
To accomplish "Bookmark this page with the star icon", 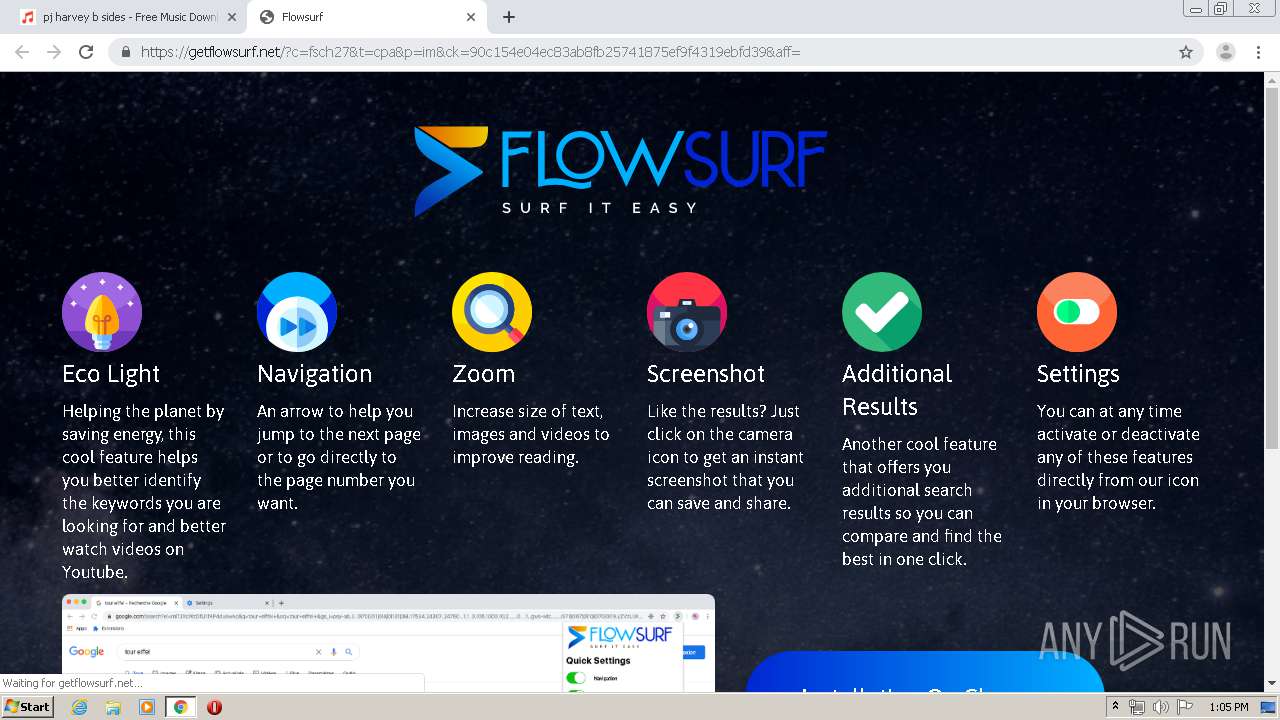I will (x=1186, y=52).
